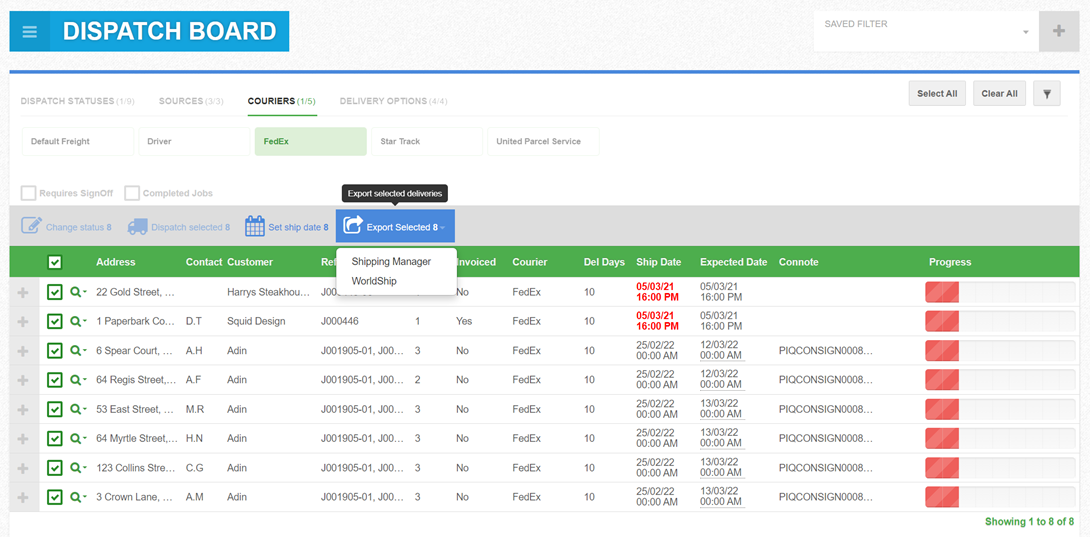Click Squid Design customer cell
Image resolution: width=1090 pixels, height=537 pixels.
(x=256, y=322)
